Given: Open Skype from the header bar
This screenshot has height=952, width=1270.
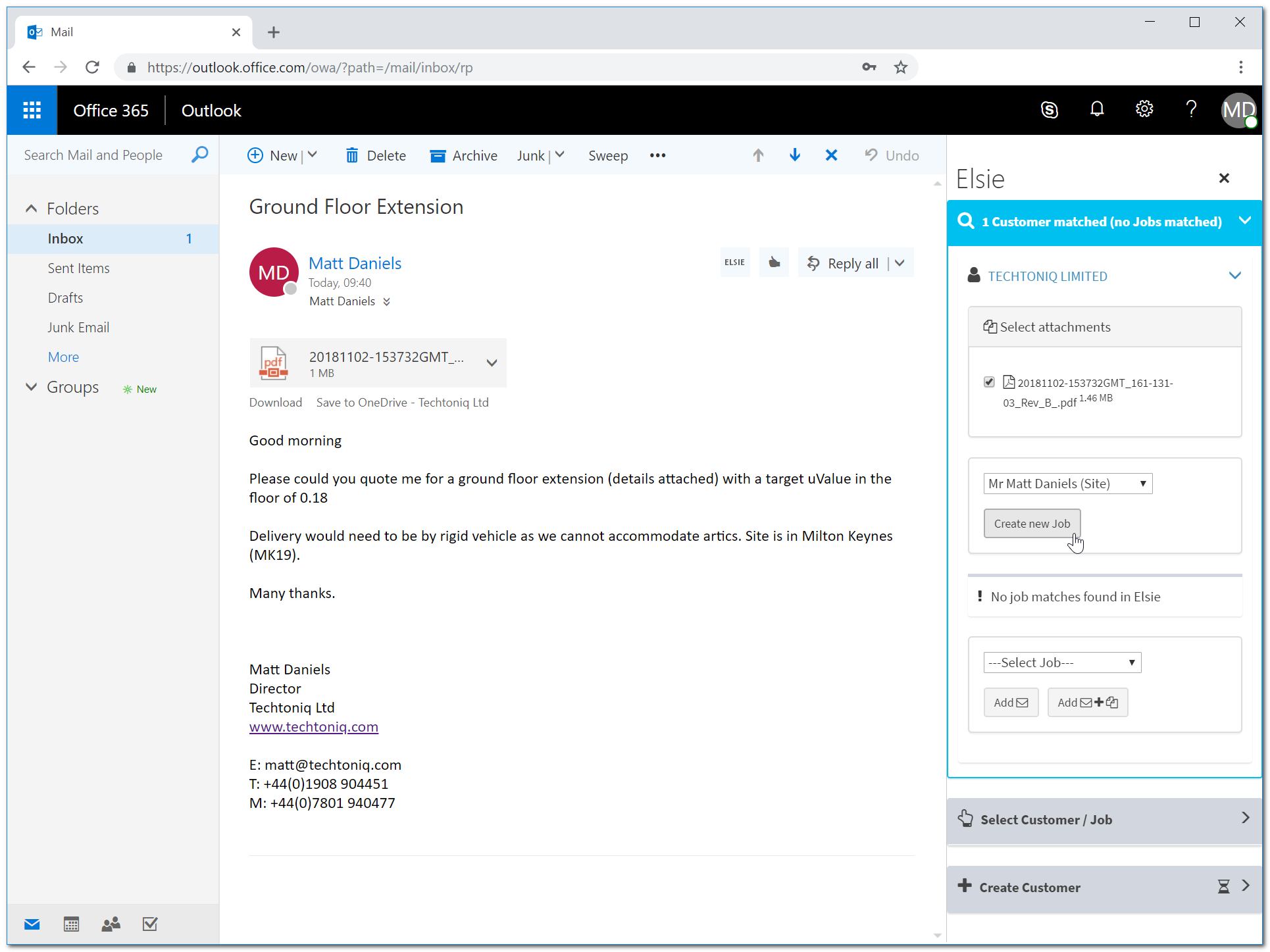Looking at the screenshot, I should [1050, 110].
